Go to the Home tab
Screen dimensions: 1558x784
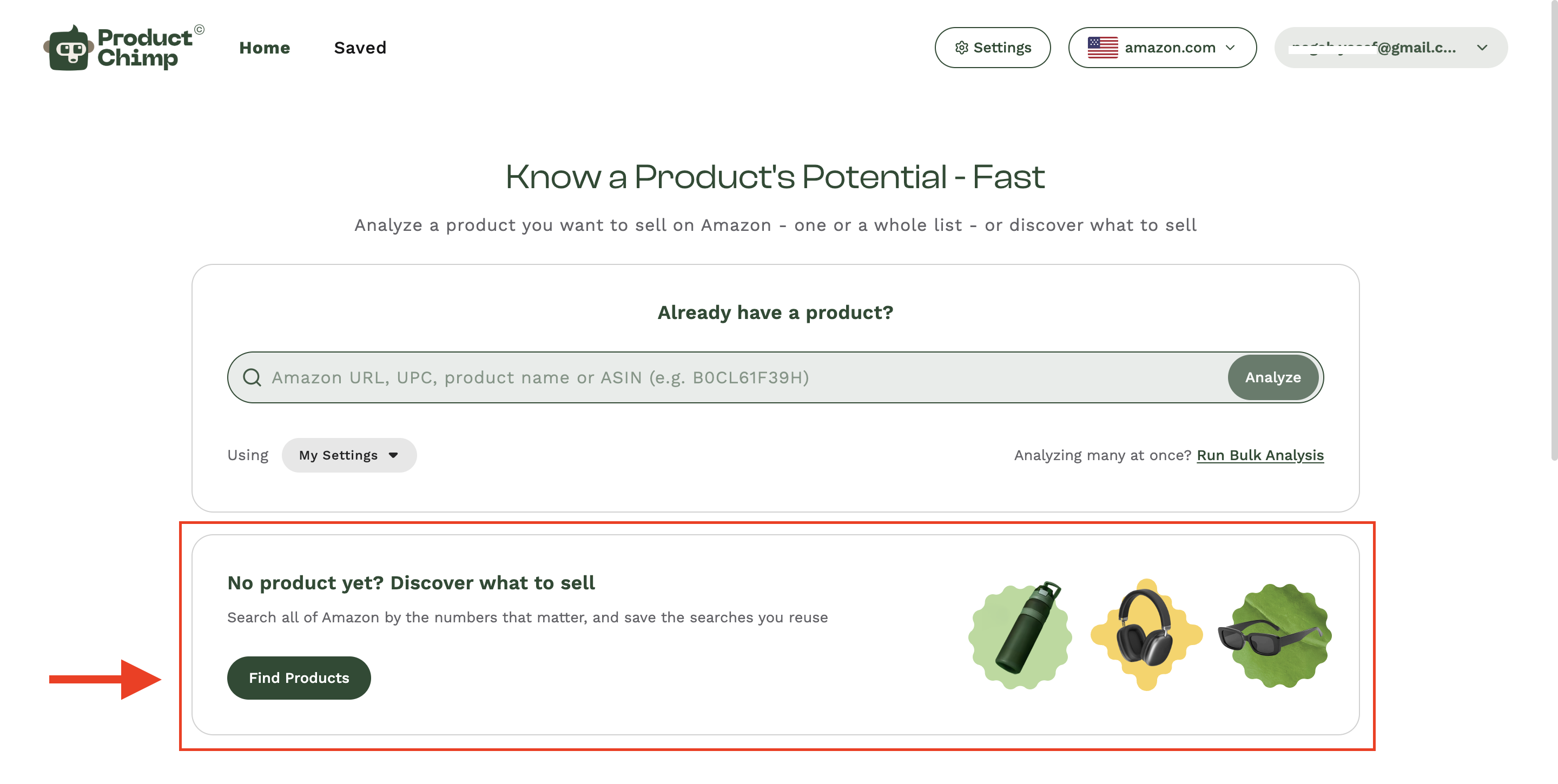265,48
